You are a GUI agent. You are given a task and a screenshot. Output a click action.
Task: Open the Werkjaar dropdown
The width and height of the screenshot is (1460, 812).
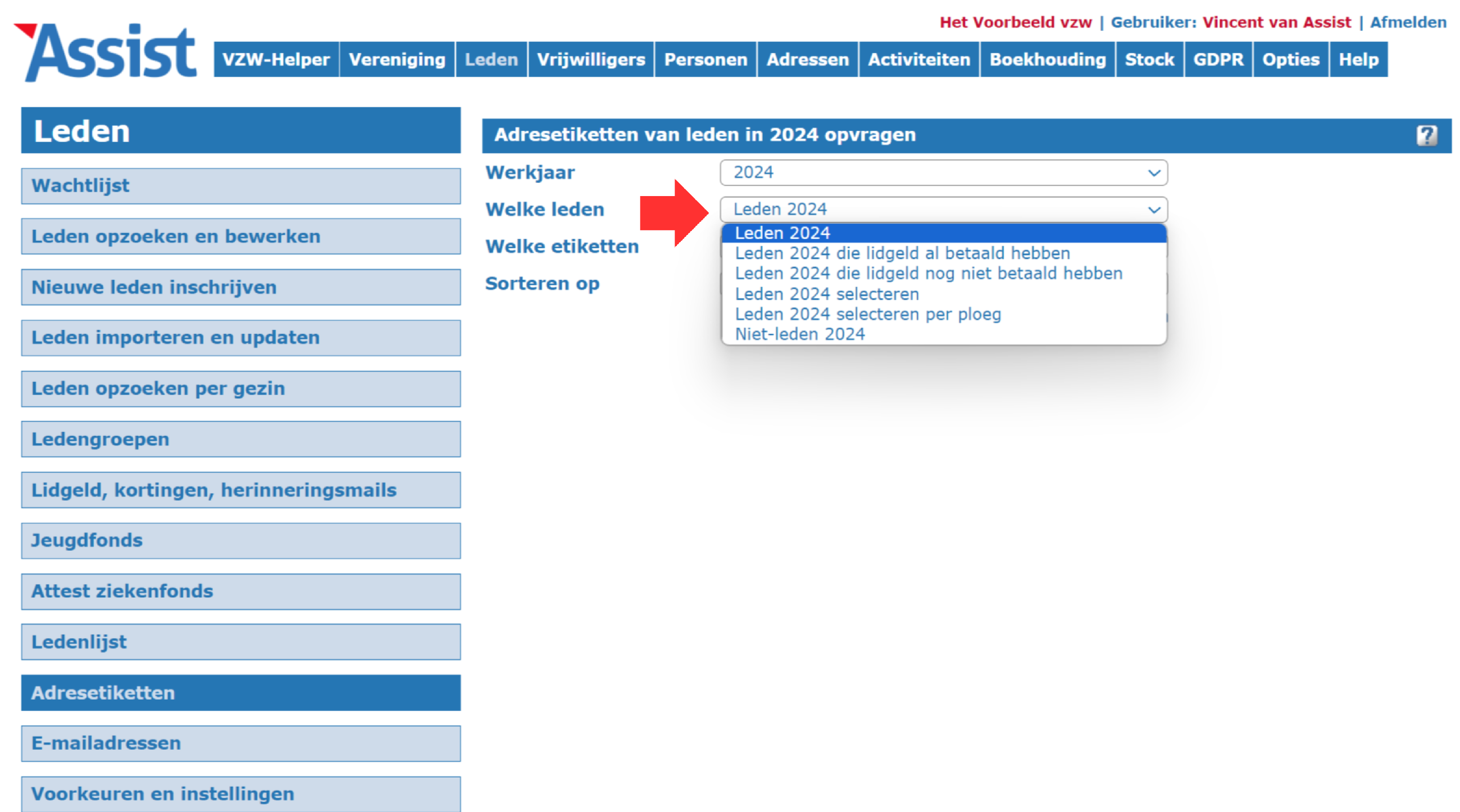943,172
